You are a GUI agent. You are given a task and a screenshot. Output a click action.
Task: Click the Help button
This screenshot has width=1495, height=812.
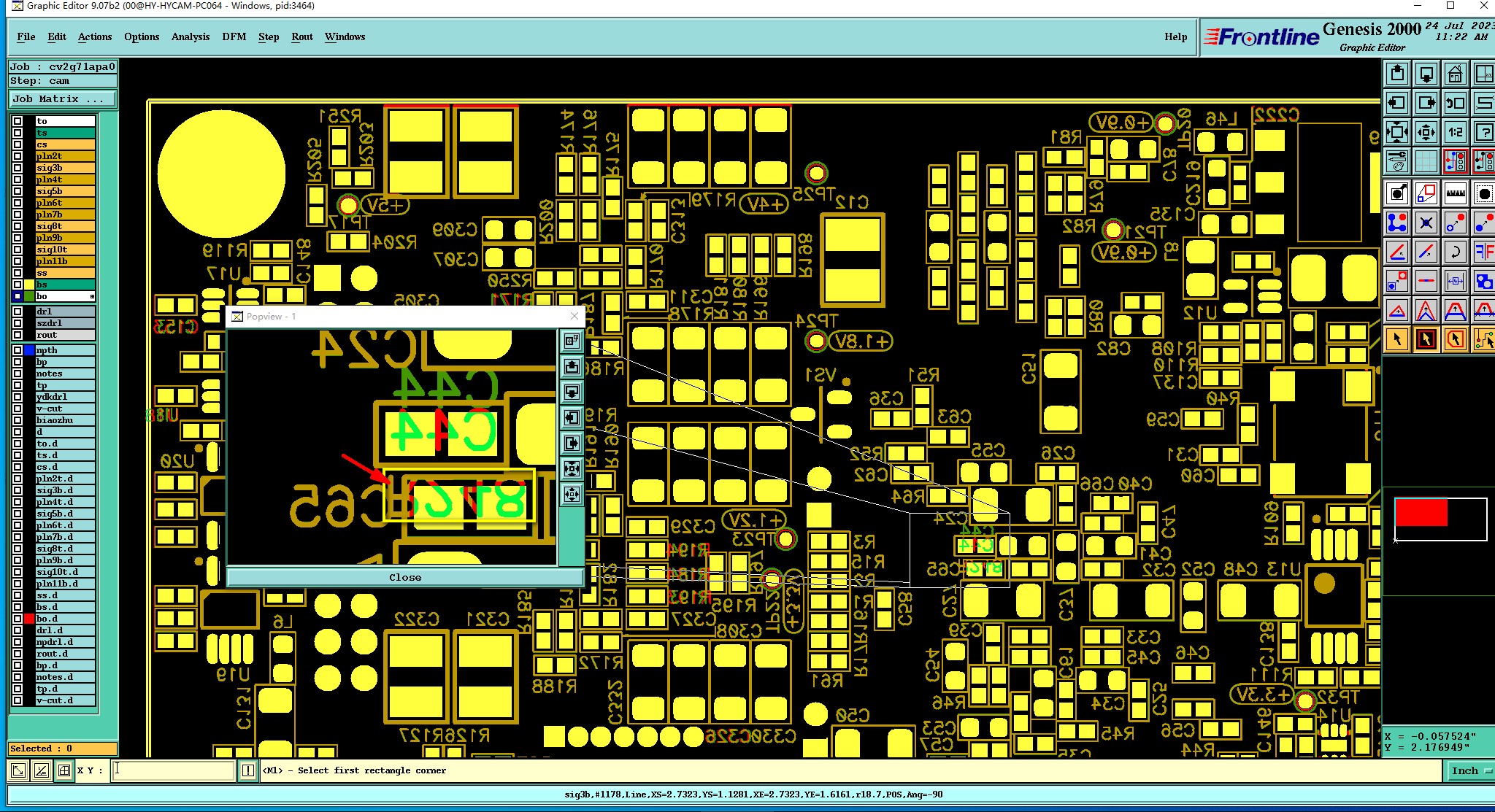tap(1175, 36)
